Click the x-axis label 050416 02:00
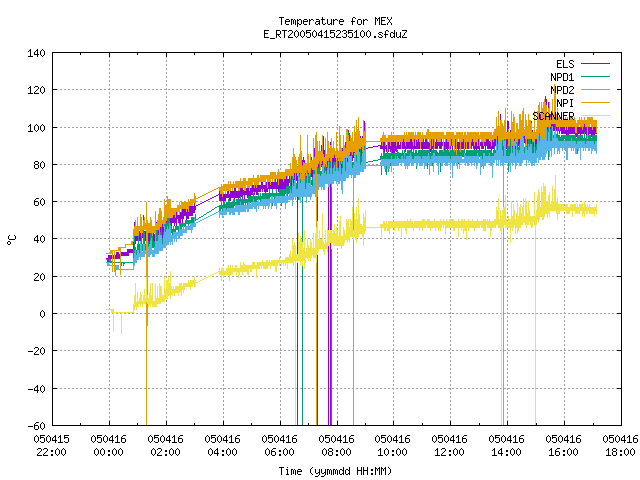The height and width of the screenshot is (480, 640). (x=165, y=446)
